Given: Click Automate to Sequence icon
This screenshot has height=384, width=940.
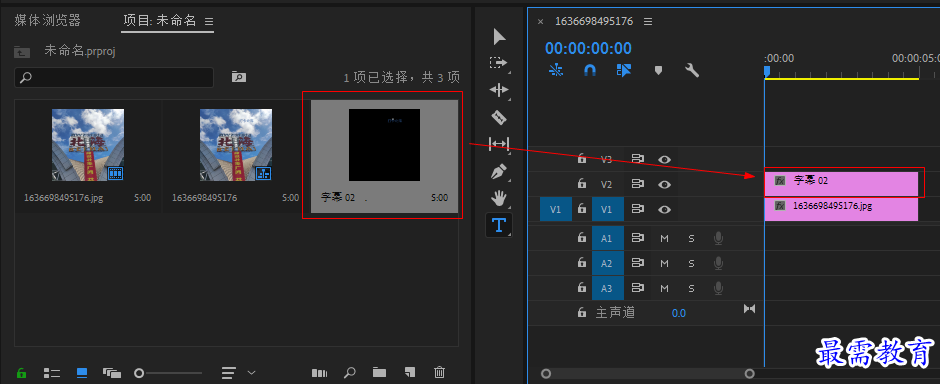Looking at the screenshot, I should click(x=320, y=373).
